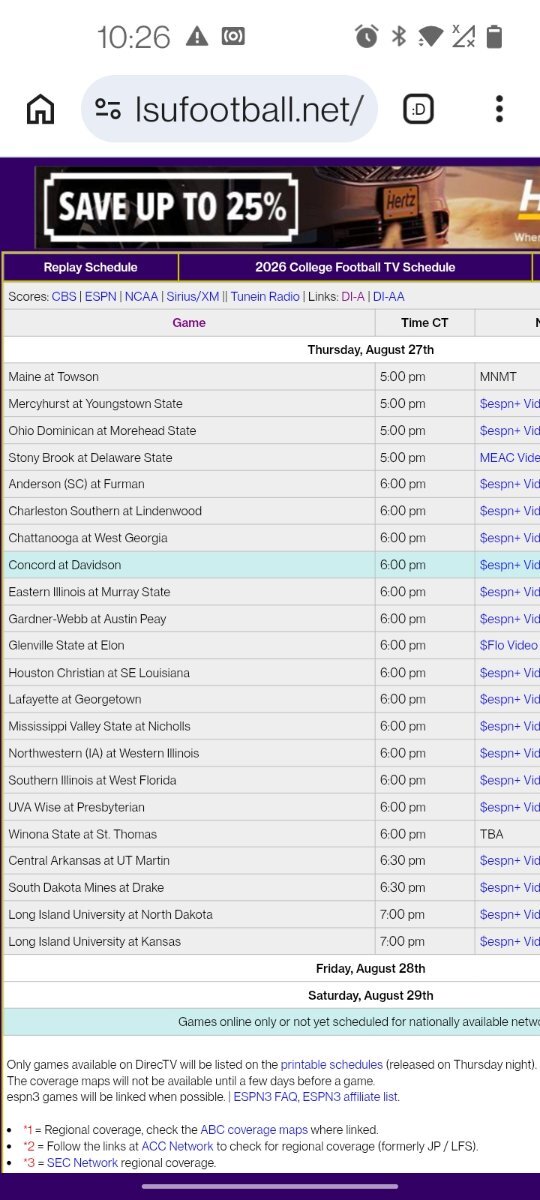Open the Replay Schedule tab

pyautogui.click(x=91, y=267)
